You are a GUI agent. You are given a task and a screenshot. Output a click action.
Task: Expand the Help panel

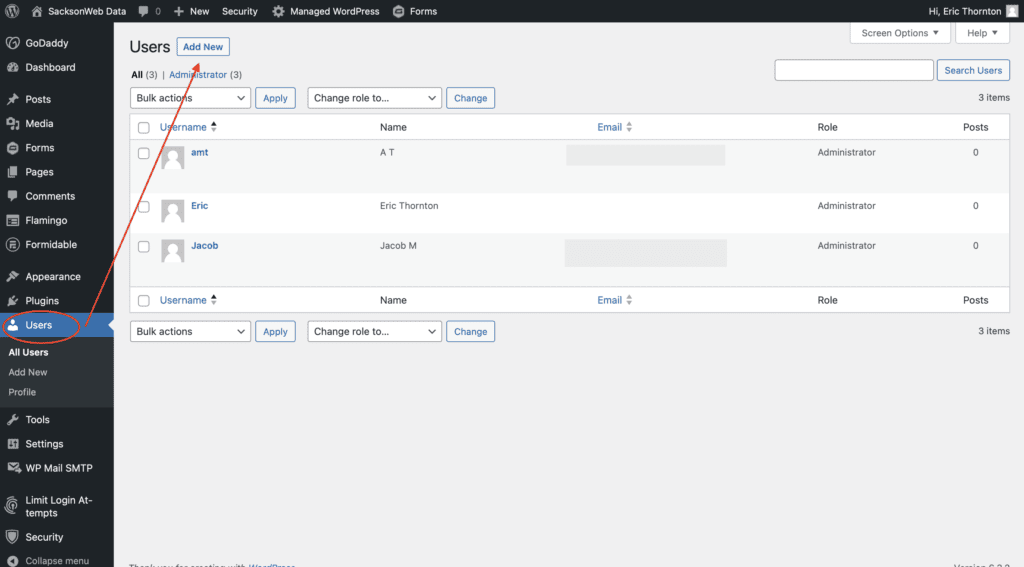(982, 33)
